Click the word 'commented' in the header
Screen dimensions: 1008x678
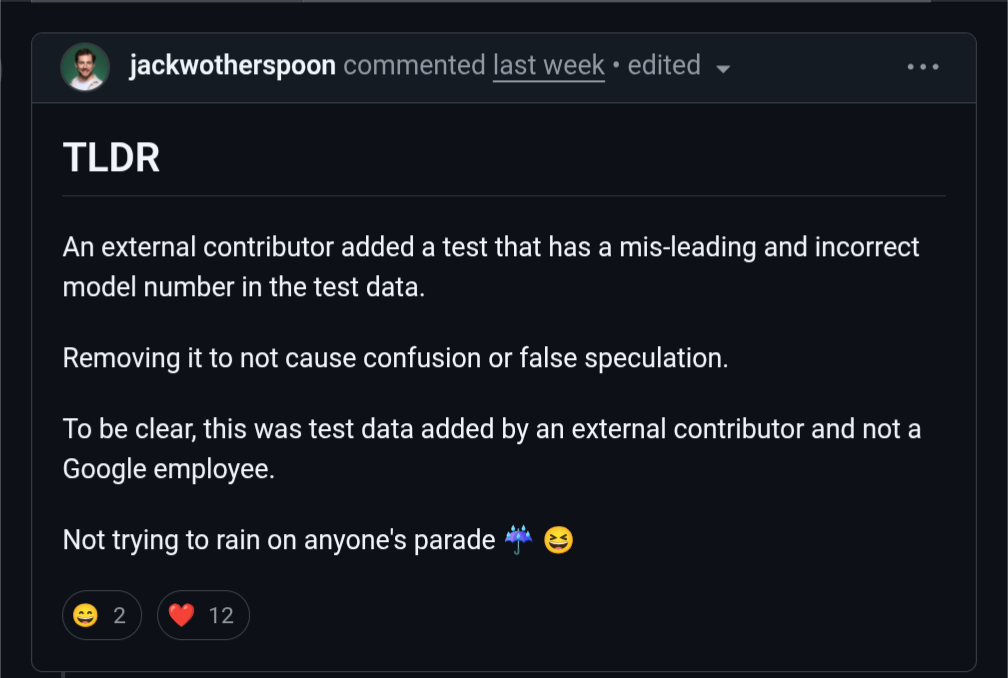[414, 66]
